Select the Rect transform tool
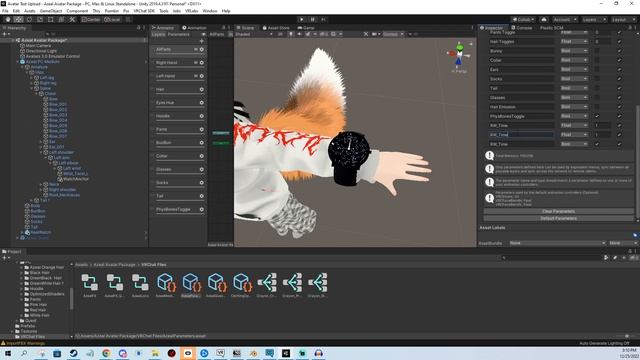Image resolution: width=640 pixels, height=360 pixels. click(51, 19)
